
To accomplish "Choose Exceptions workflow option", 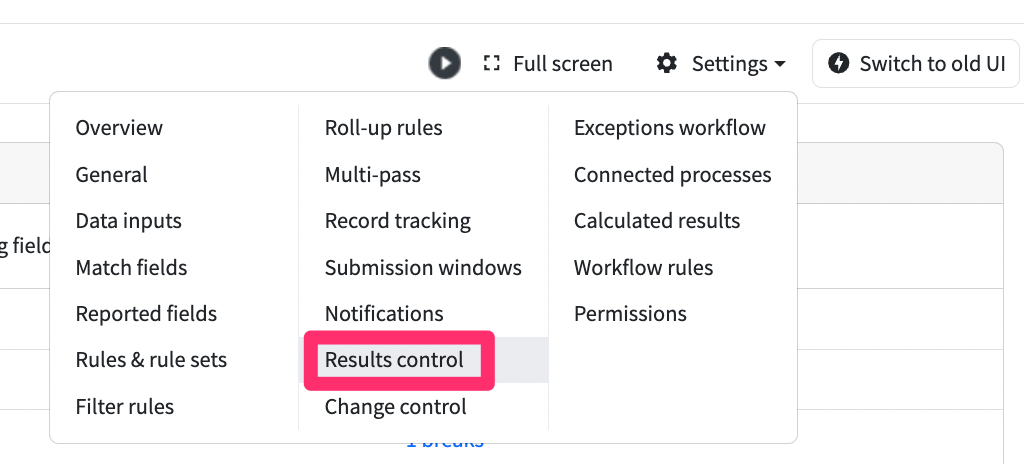I will (669, 127).
